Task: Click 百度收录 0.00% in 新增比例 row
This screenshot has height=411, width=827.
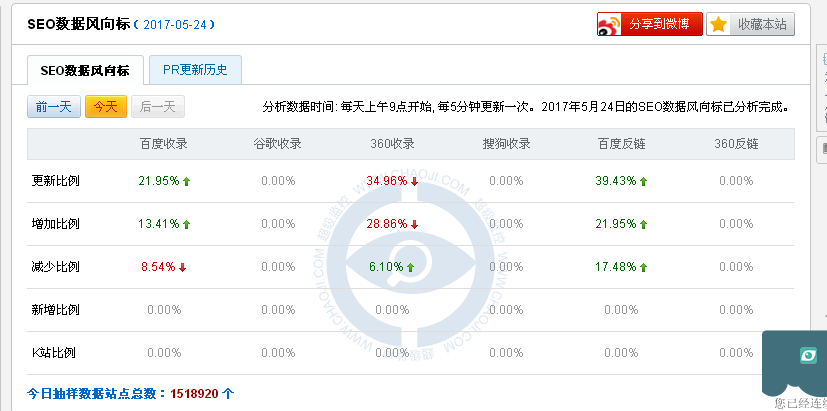Action: click(x=164, y=310)
